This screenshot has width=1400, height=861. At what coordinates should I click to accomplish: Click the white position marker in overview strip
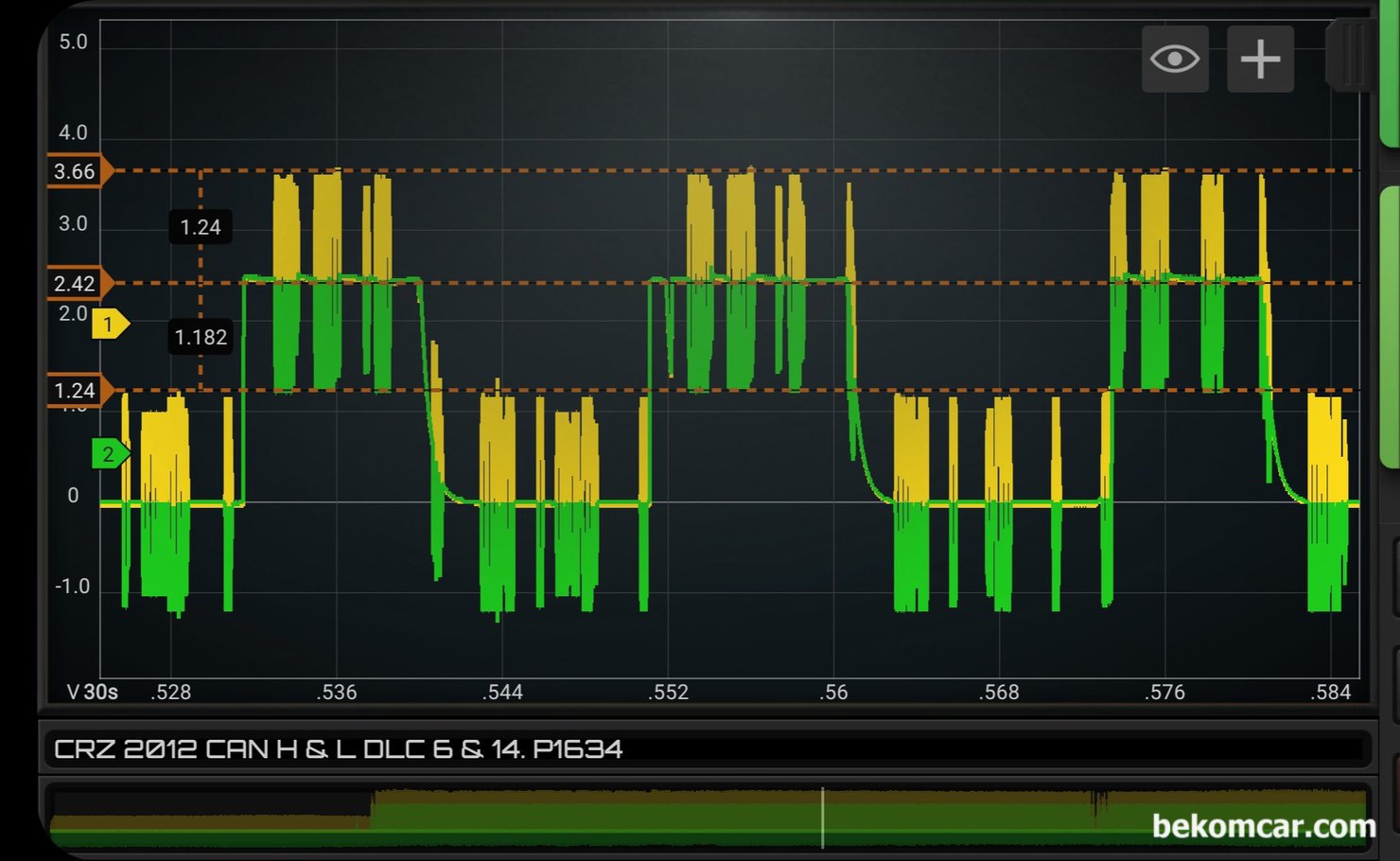(x=822, y=817)
